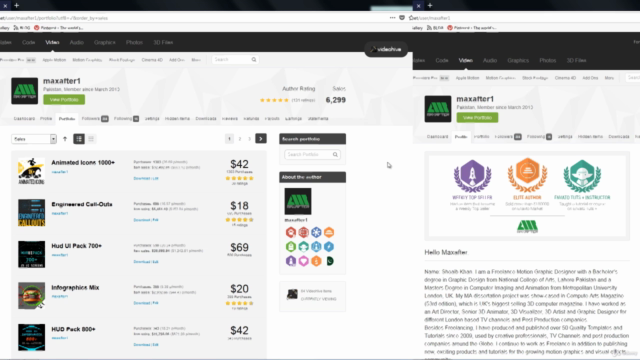Click the shield-shaped Pocket icon in address bar
The width and height of the screenshot is (640, 360).
tap(402, 18)
